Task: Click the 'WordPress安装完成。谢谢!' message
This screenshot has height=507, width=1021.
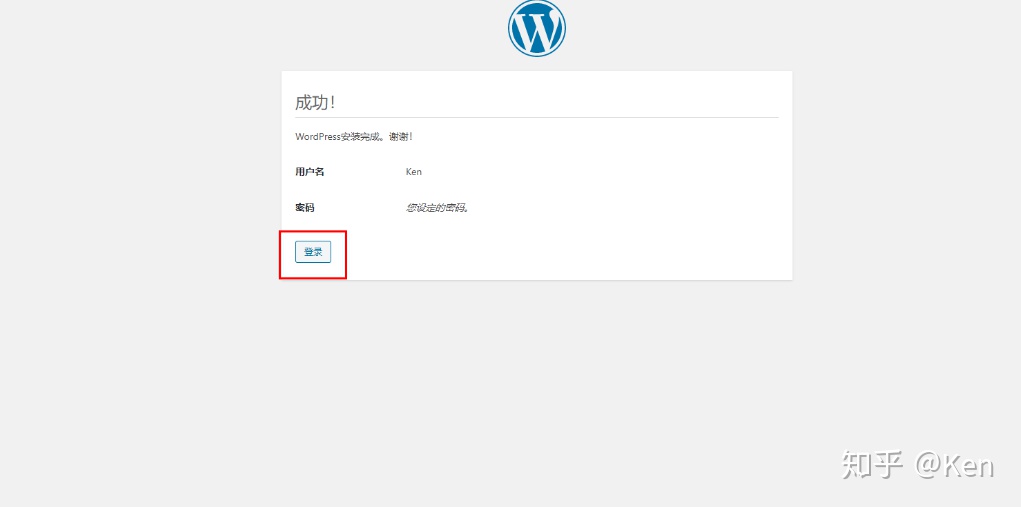Action: click(x=354, y=137)
